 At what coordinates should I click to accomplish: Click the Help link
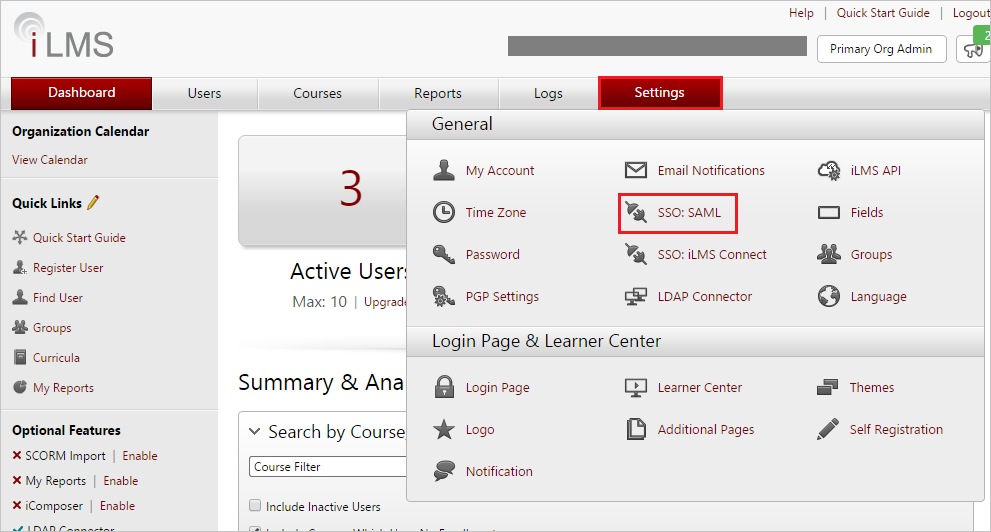801,13
